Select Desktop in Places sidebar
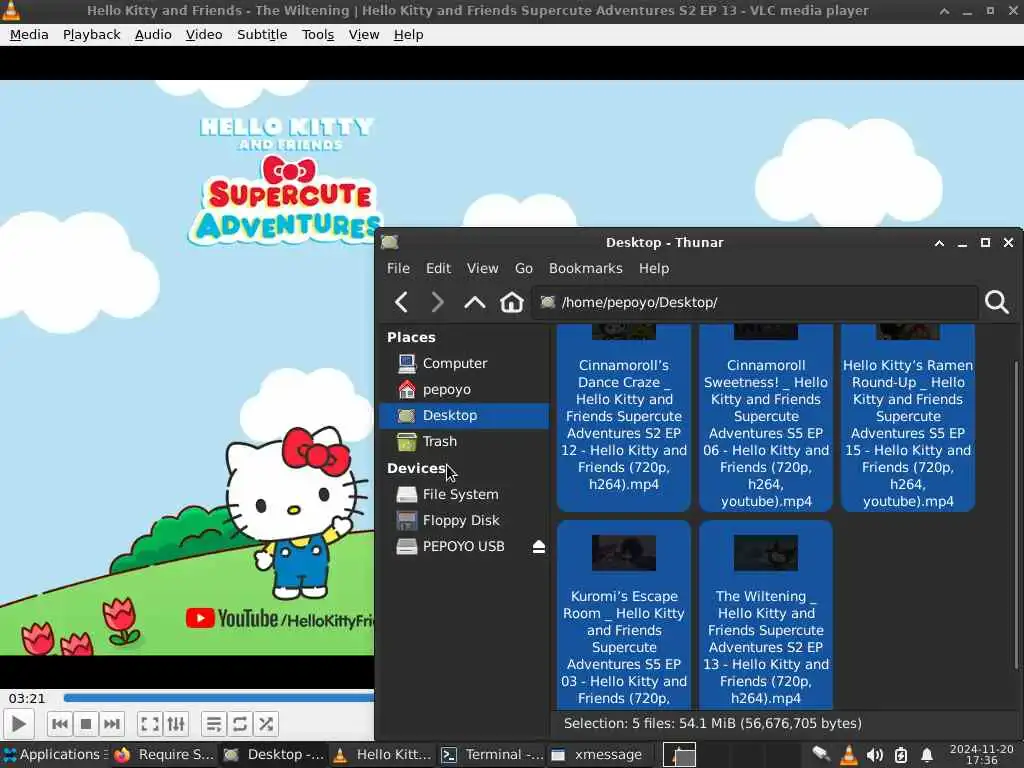The height and width of the screenshot is (768, 1024). (465, 415)
